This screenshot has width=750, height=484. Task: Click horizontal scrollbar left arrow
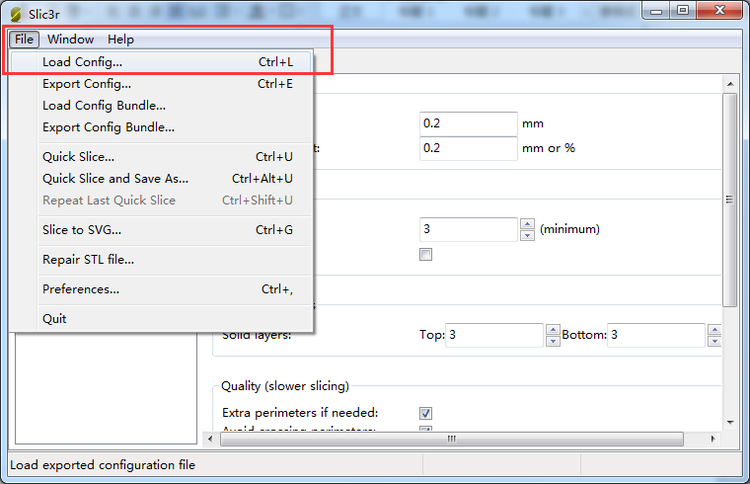[210, 439]
